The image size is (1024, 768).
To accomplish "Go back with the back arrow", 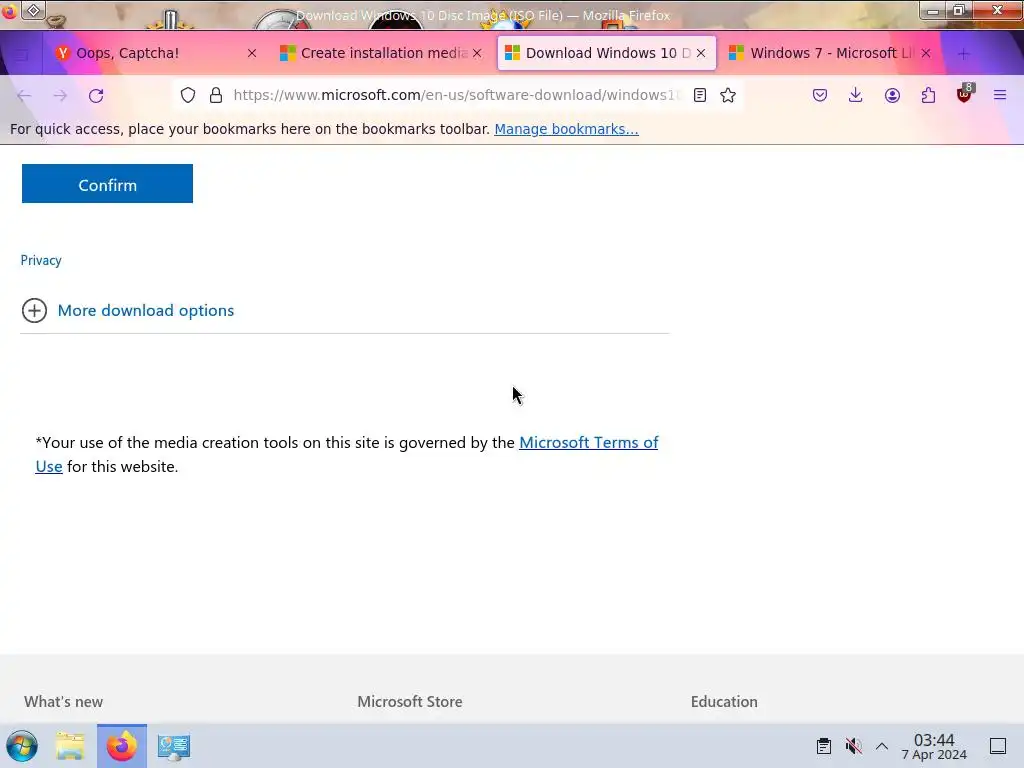I will point(24,95).
